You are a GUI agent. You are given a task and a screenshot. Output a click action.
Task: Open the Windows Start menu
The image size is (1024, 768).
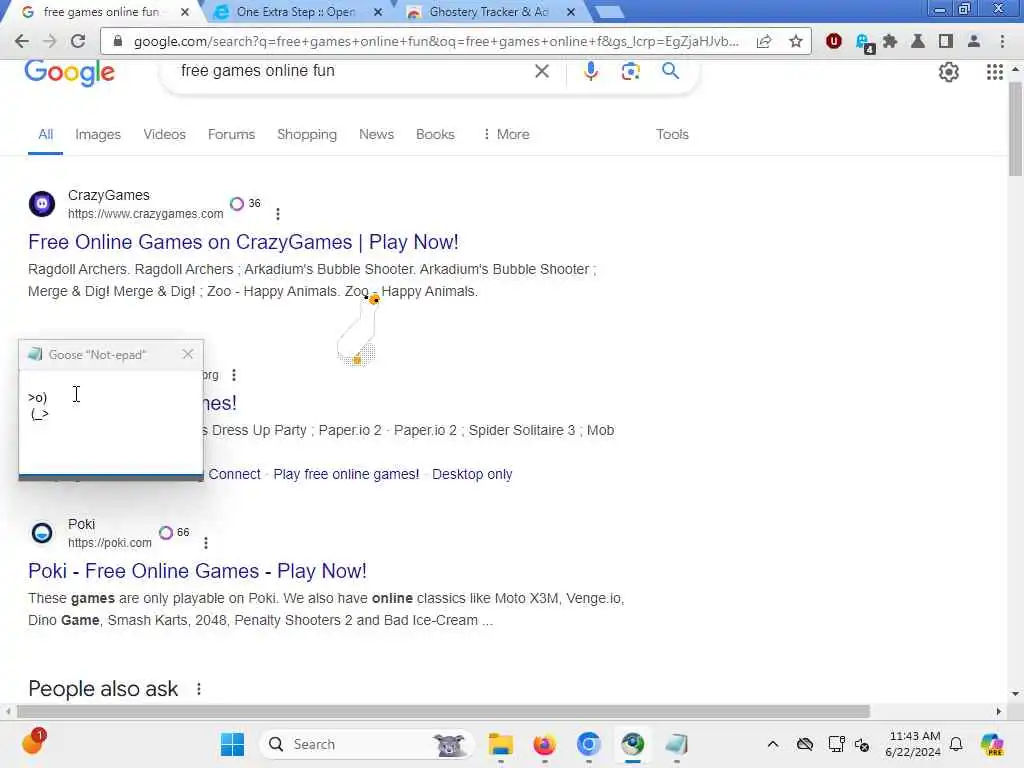coord(232,744)
